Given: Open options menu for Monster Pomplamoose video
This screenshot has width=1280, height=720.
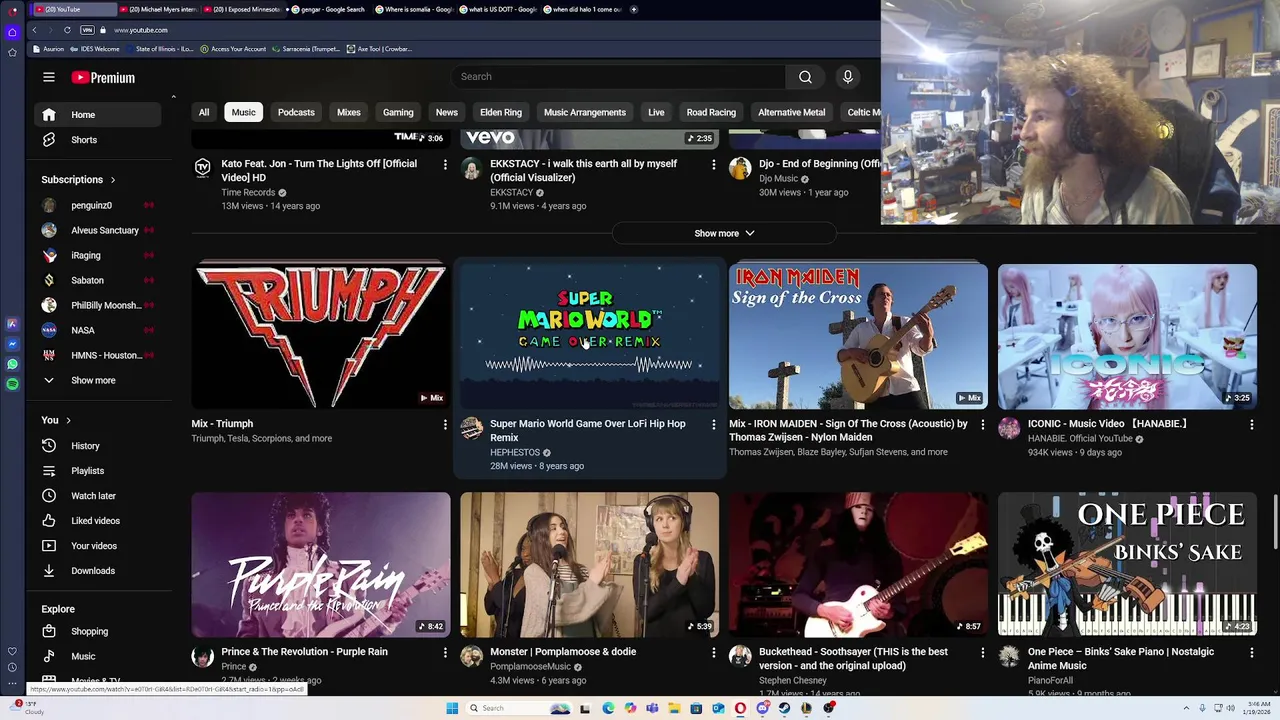Looking at the screenshot, I should (x=713, y=652).
